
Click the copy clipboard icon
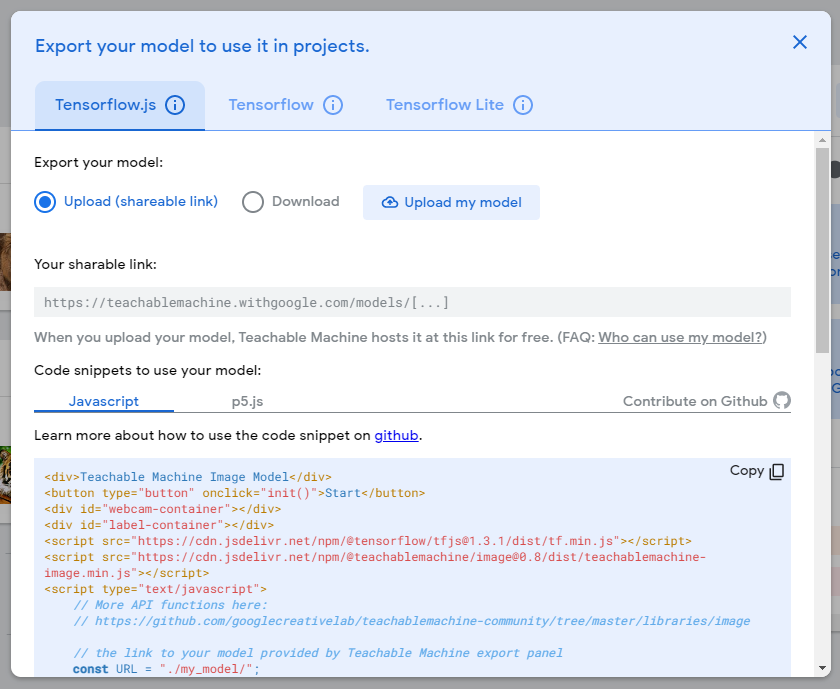(776, 471)
